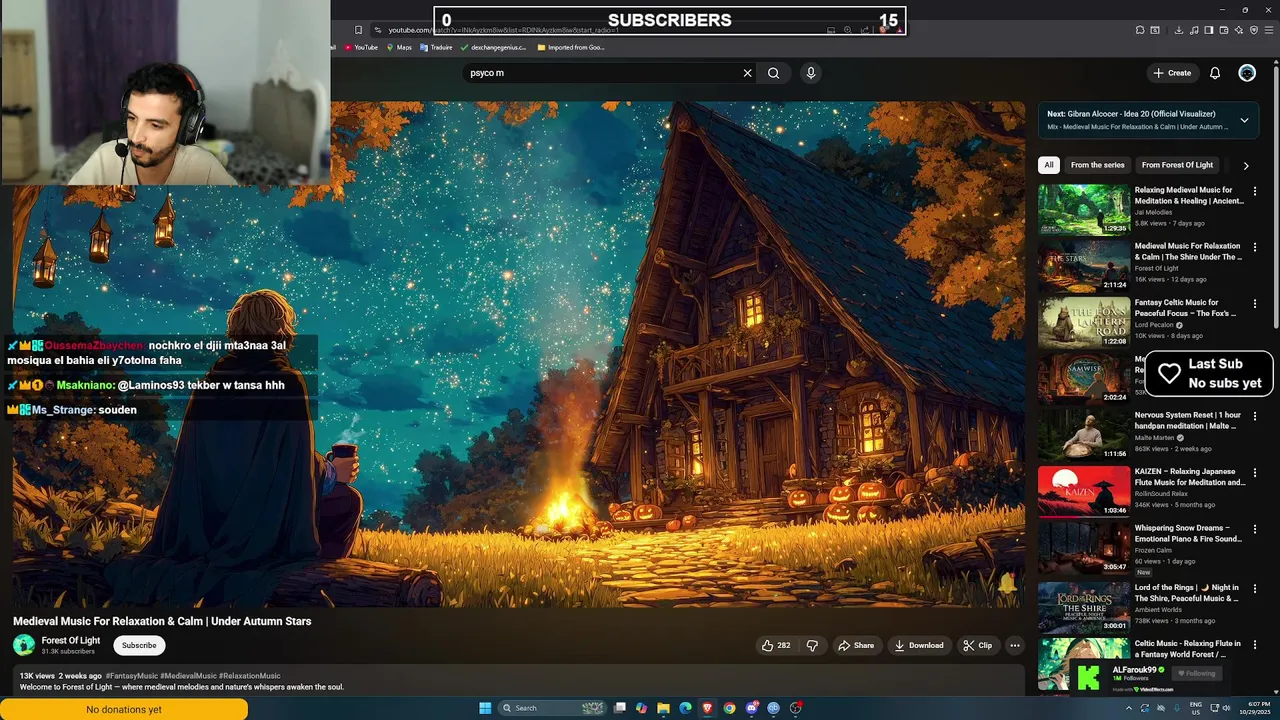1280x720 pixels.
Task: Click #FantasyMusic hashtag in description
Action: coord(133,676)
